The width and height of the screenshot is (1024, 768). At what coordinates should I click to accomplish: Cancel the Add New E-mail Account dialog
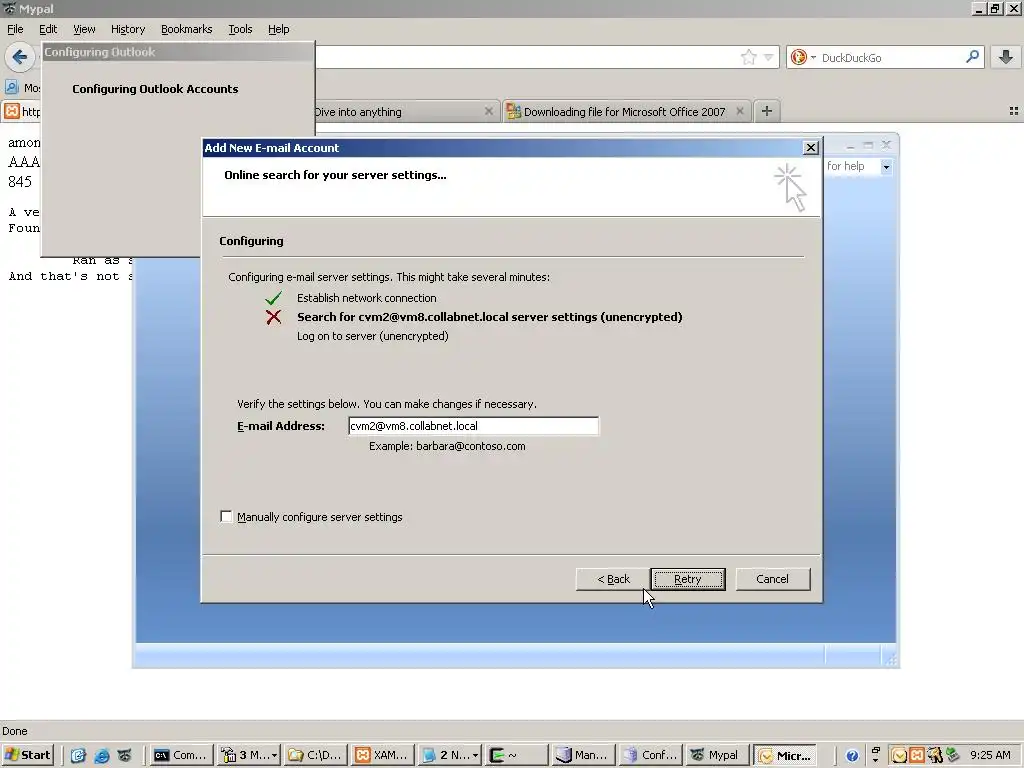[x=773, y=579]
